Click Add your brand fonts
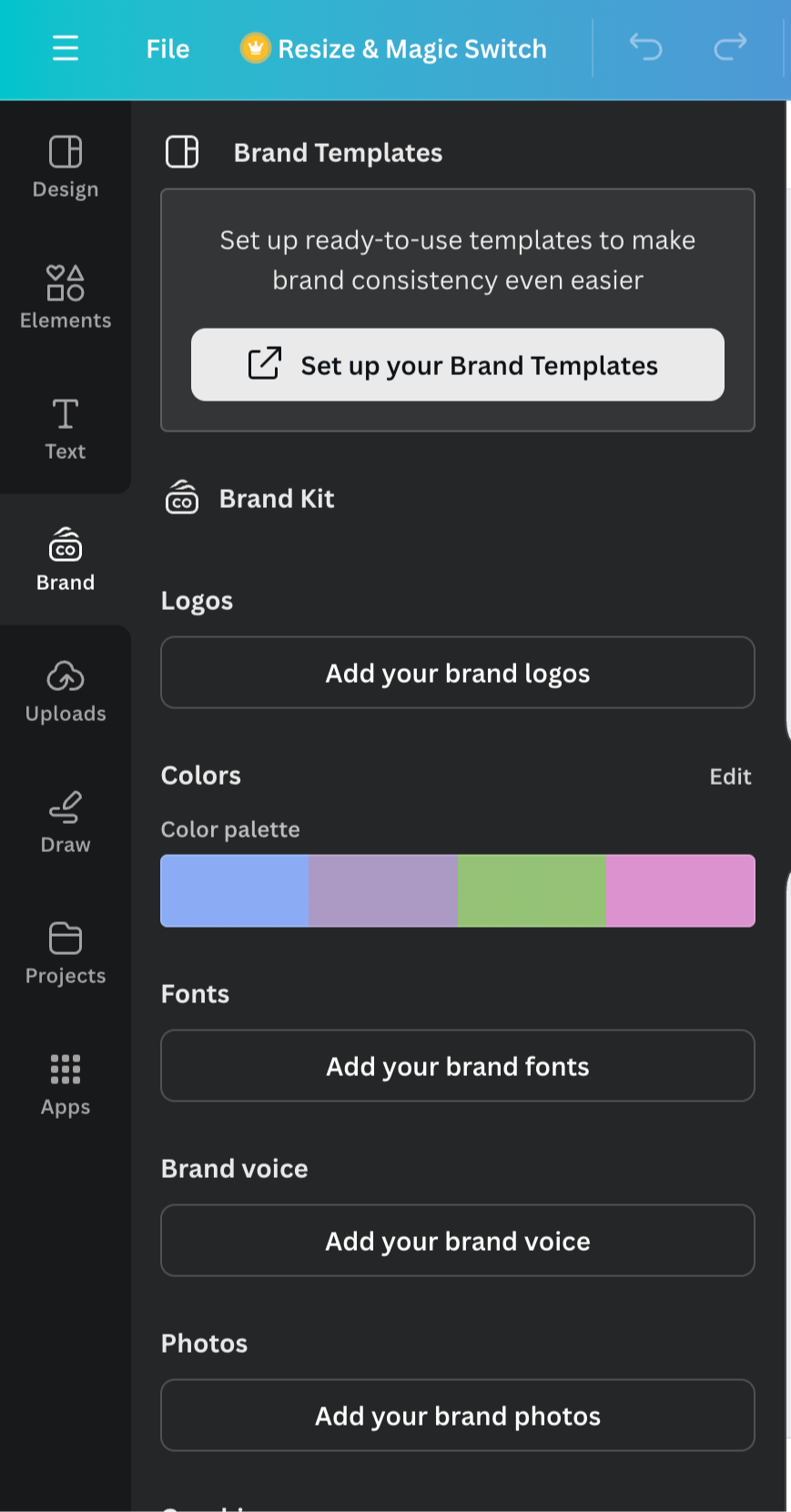The image size is (791, 1512). click(458, 1066)
